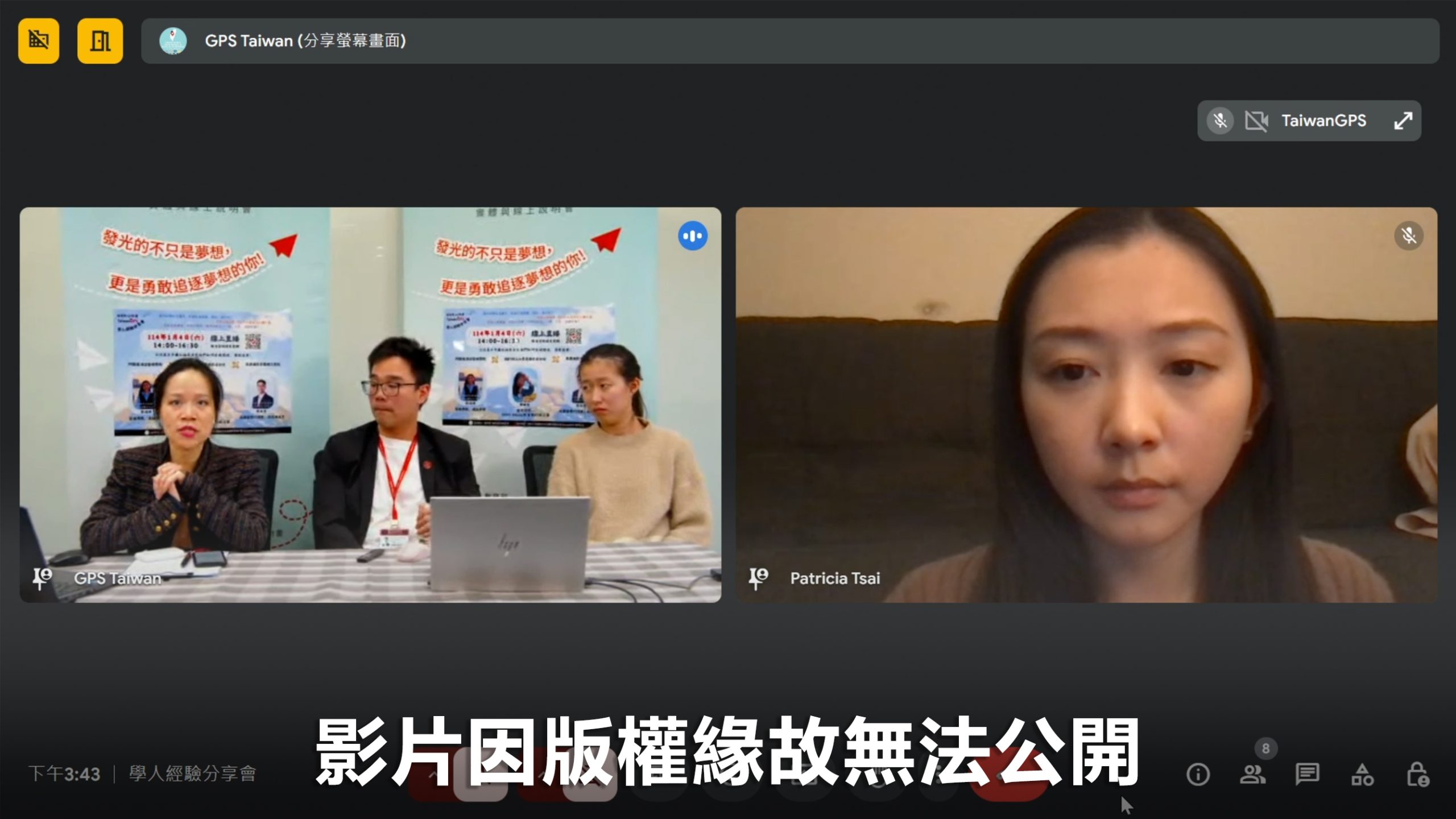Screen dimensions: 1456x819
Task: Click the TaiwanGPS name label
Action: [x=1323, y=121]
